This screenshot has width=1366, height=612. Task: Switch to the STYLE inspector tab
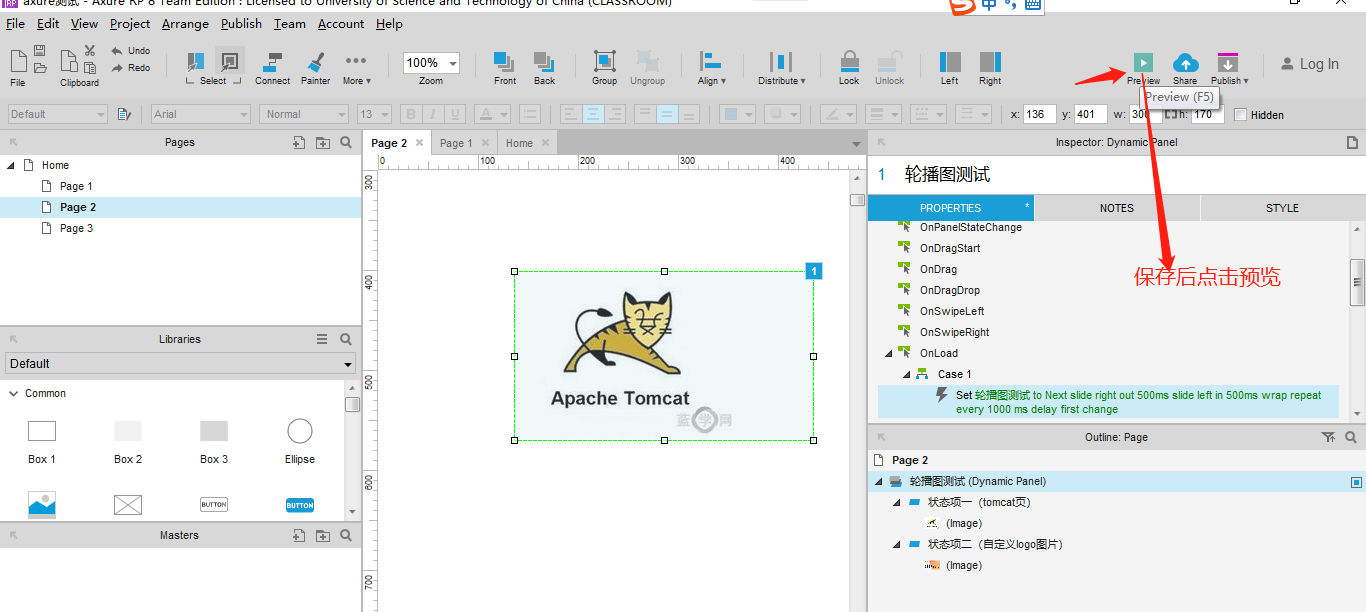[1283, 208]
